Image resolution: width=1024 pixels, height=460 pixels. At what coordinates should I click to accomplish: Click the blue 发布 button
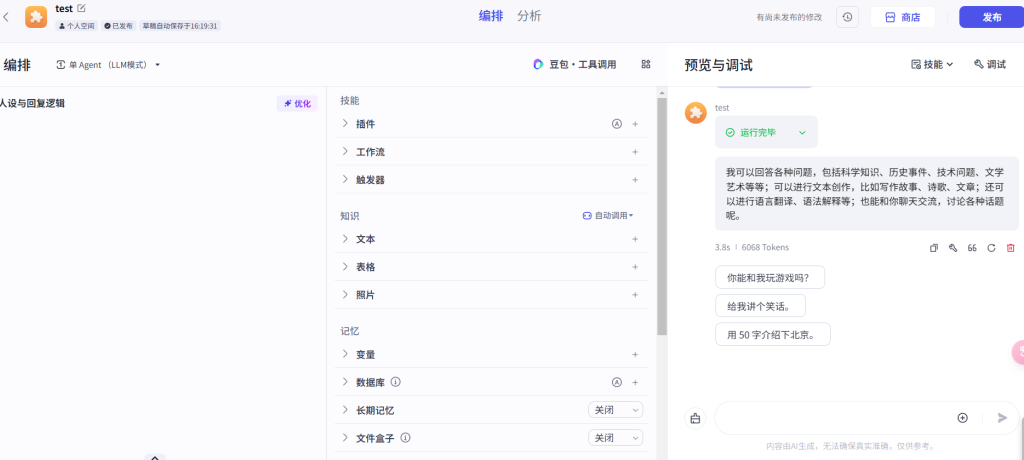click(x=991, y=17)
